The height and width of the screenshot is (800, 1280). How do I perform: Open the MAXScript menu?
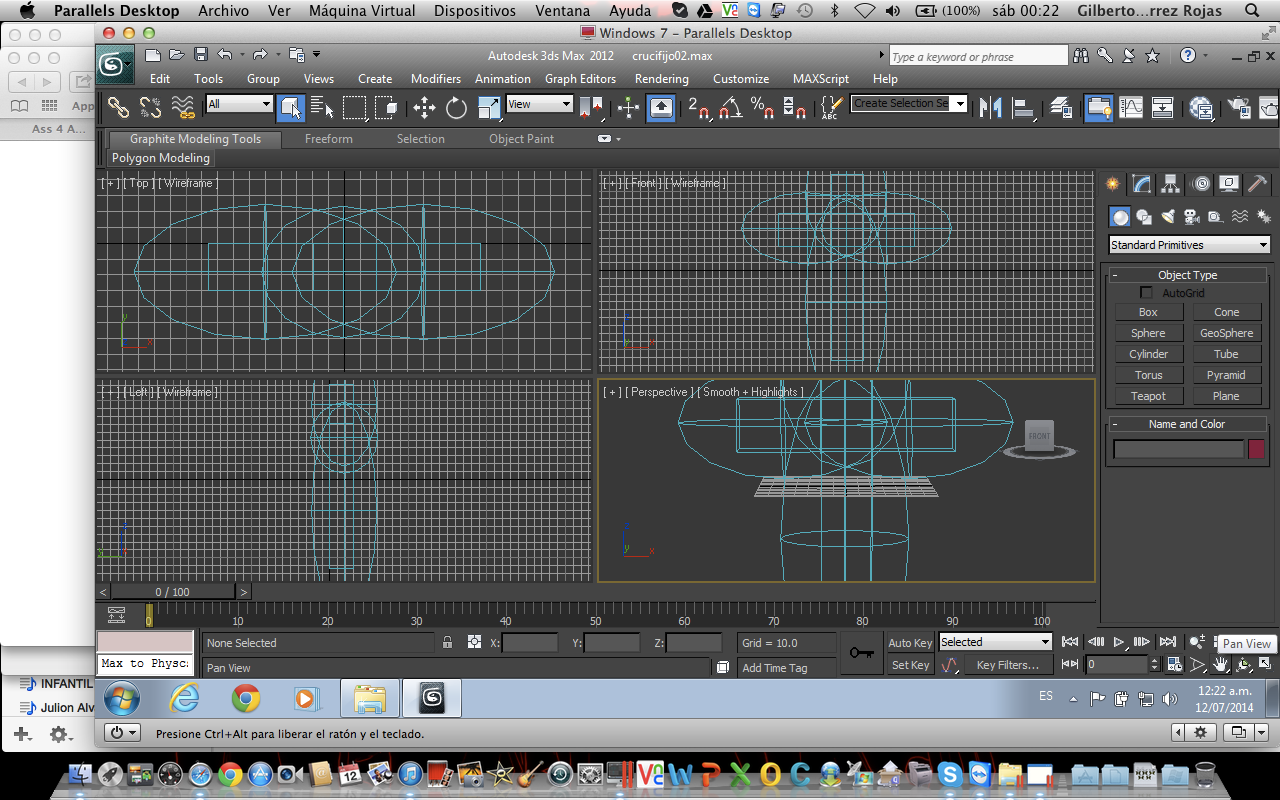coord(821,79)
